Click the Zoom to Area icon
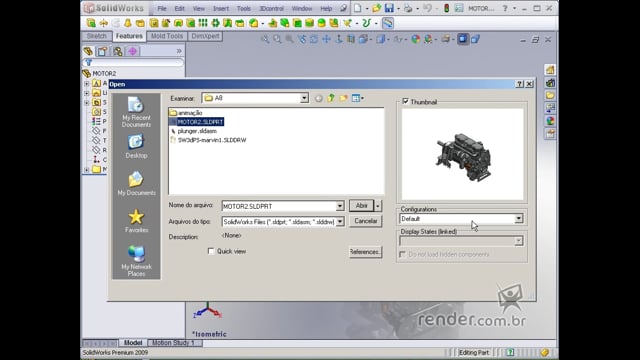 pyautogui.click(x=278, y=39)
